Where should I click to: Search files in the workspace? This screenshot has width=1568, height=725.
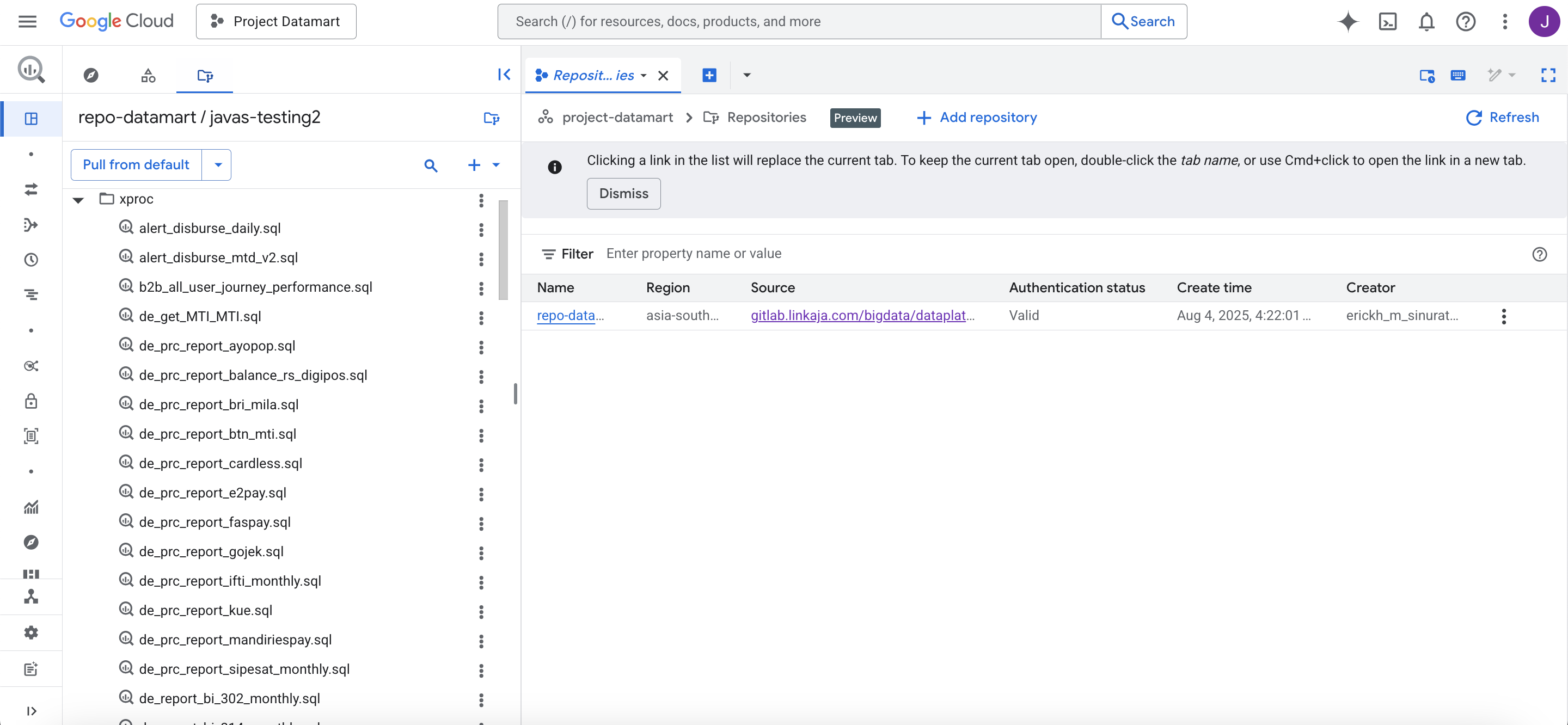[431, 165]
